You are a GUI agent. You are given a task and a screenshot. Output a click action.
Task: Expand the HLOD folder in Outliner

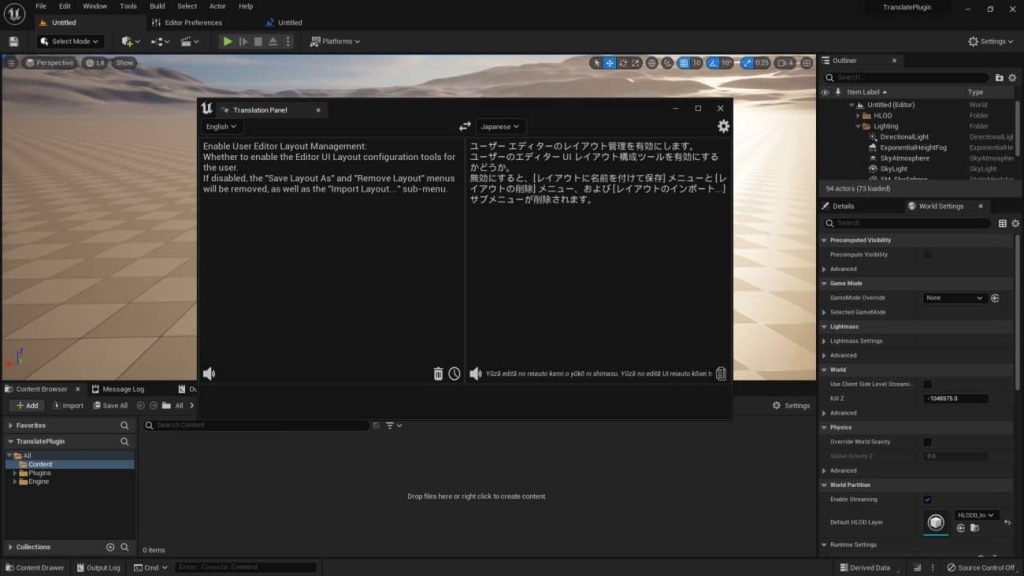pyautogui.click(x=858, y=116)
